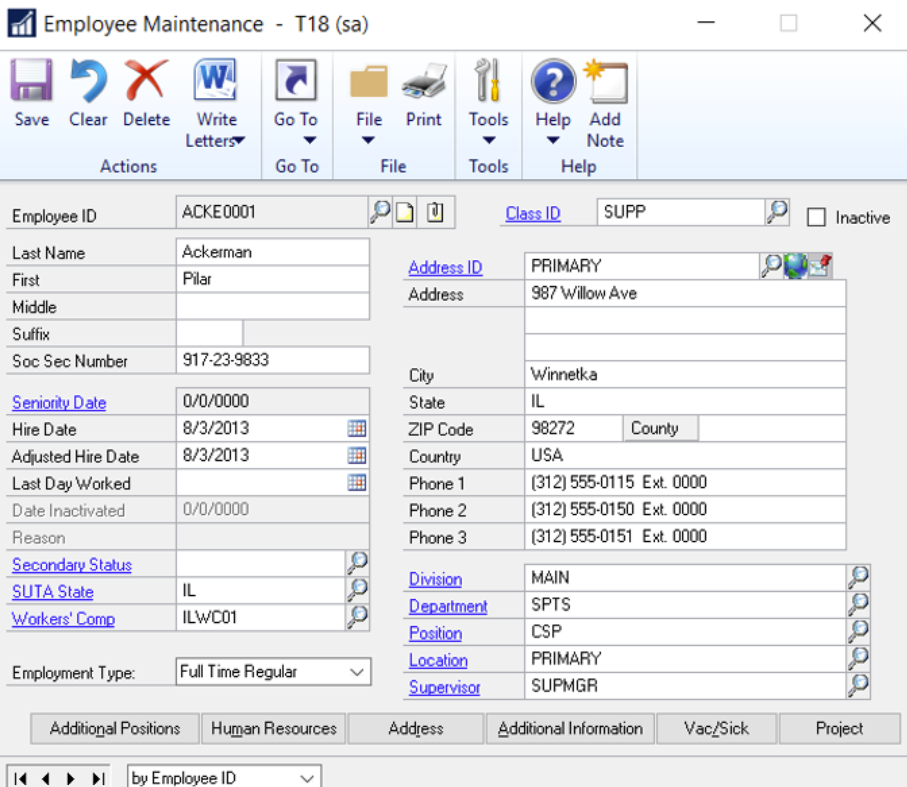Follow the Secondary Status link
Viewport: 907px width, 787px height.
[x=72, y=565]
